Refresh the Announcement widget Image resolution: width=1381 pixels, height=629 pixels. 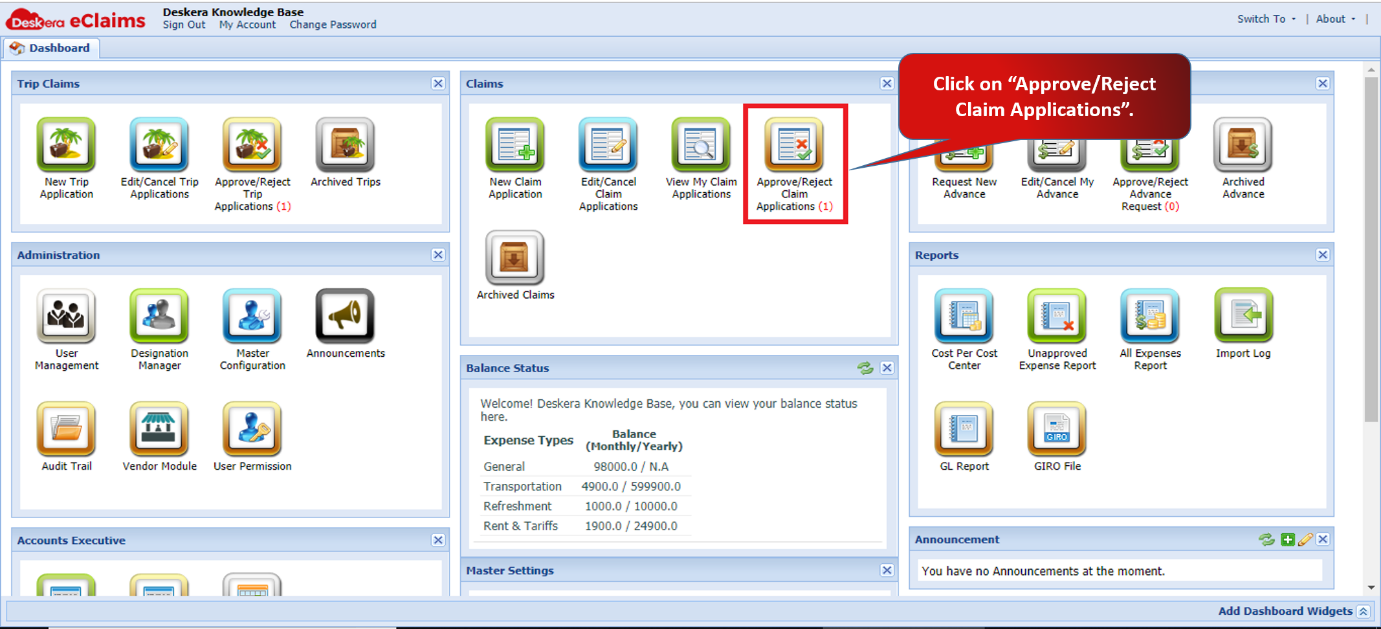tap(1267, 539)
